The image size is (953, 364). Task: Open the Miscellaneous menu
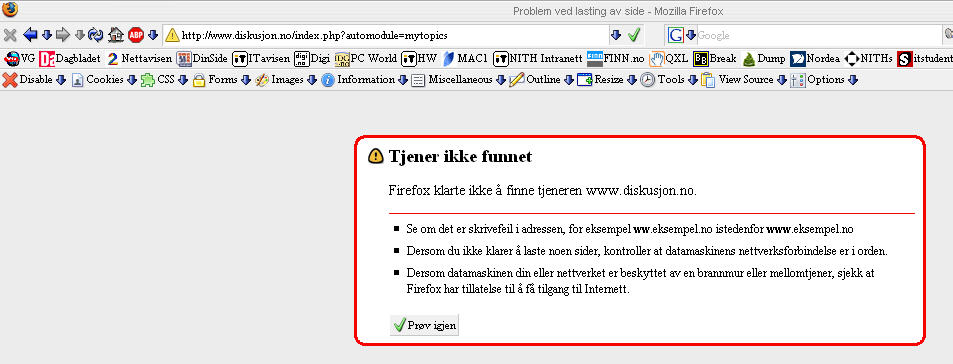click(452, 80)
